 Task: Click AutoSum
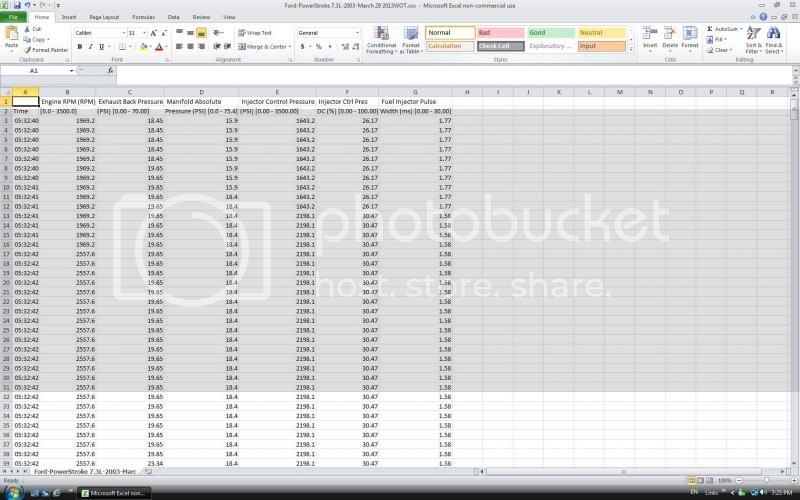tap(724, 29)
